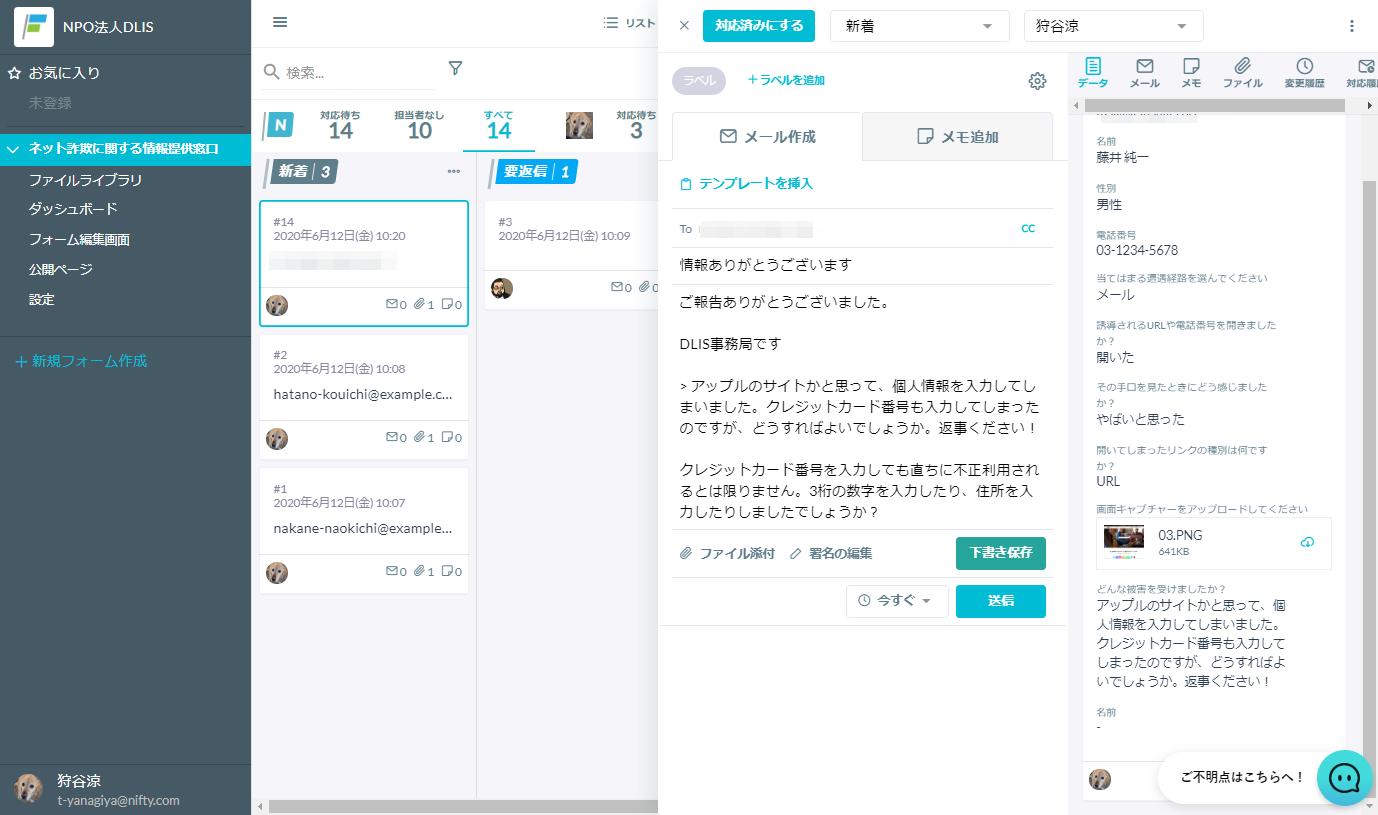Switch to the メール tab in side panel
1378x815 pixels.
pyautogui.click(x=1145, y=73)
